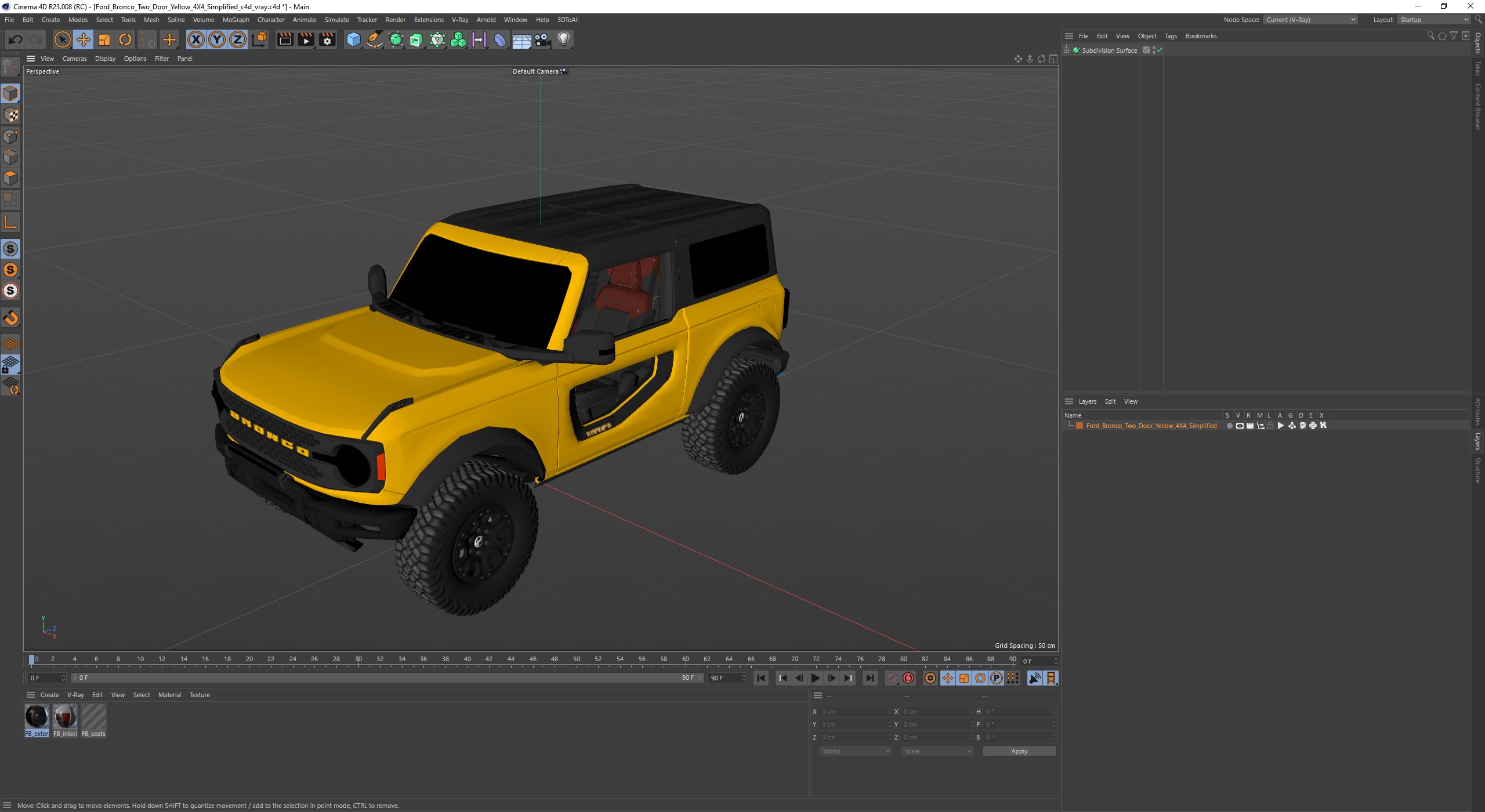Screen dimensions: 1485x812
Task: Open viewport Cameras menu
Action: coord(74,59)
